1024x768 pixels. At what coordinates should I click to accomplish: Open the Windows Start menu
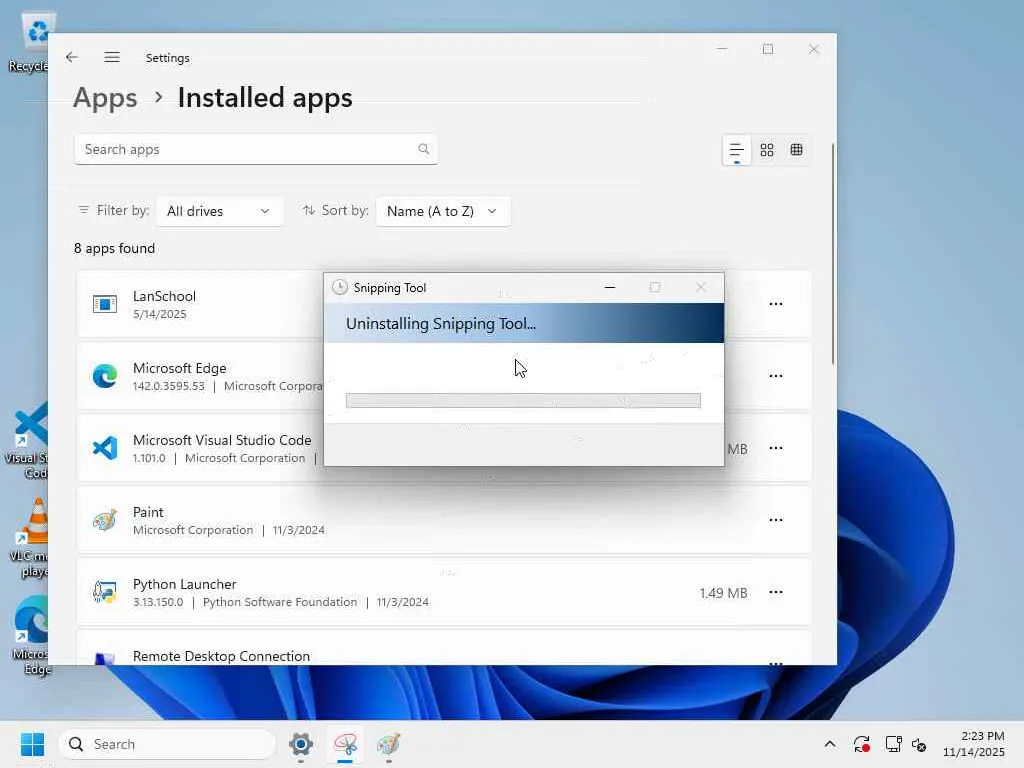click(x=33, y=744)
